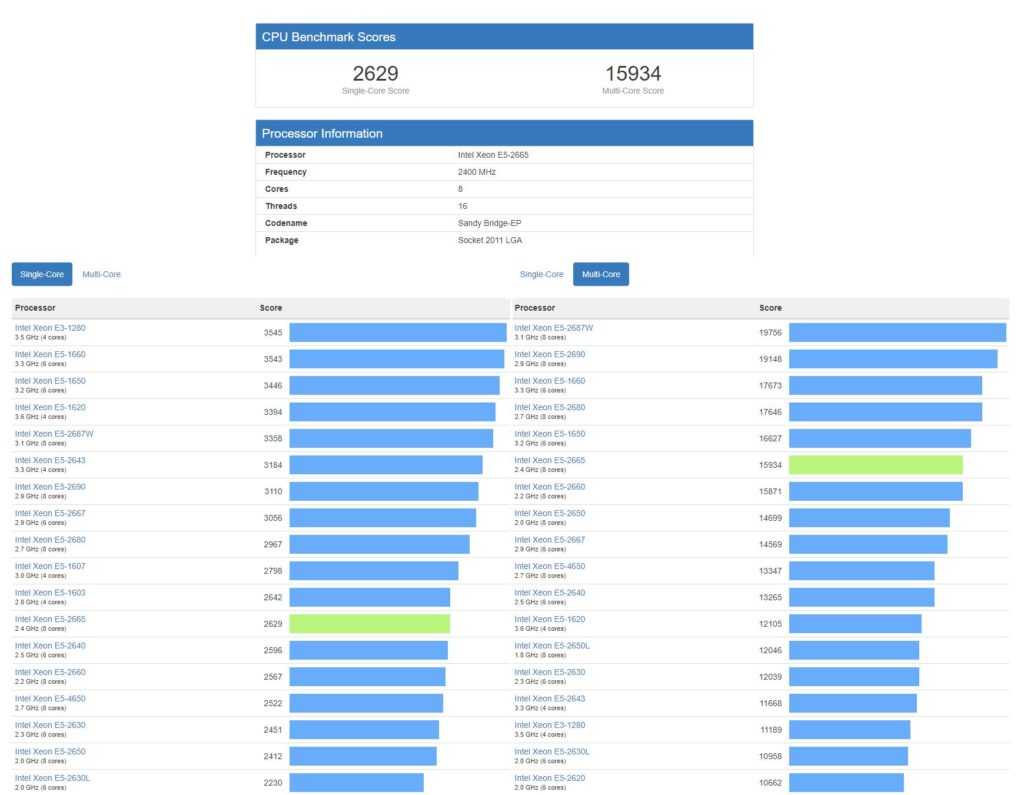1024x795 pixels.
Task: Open the Intel Xeon E5-2650L processor link
Action: (x=552, y=645)
